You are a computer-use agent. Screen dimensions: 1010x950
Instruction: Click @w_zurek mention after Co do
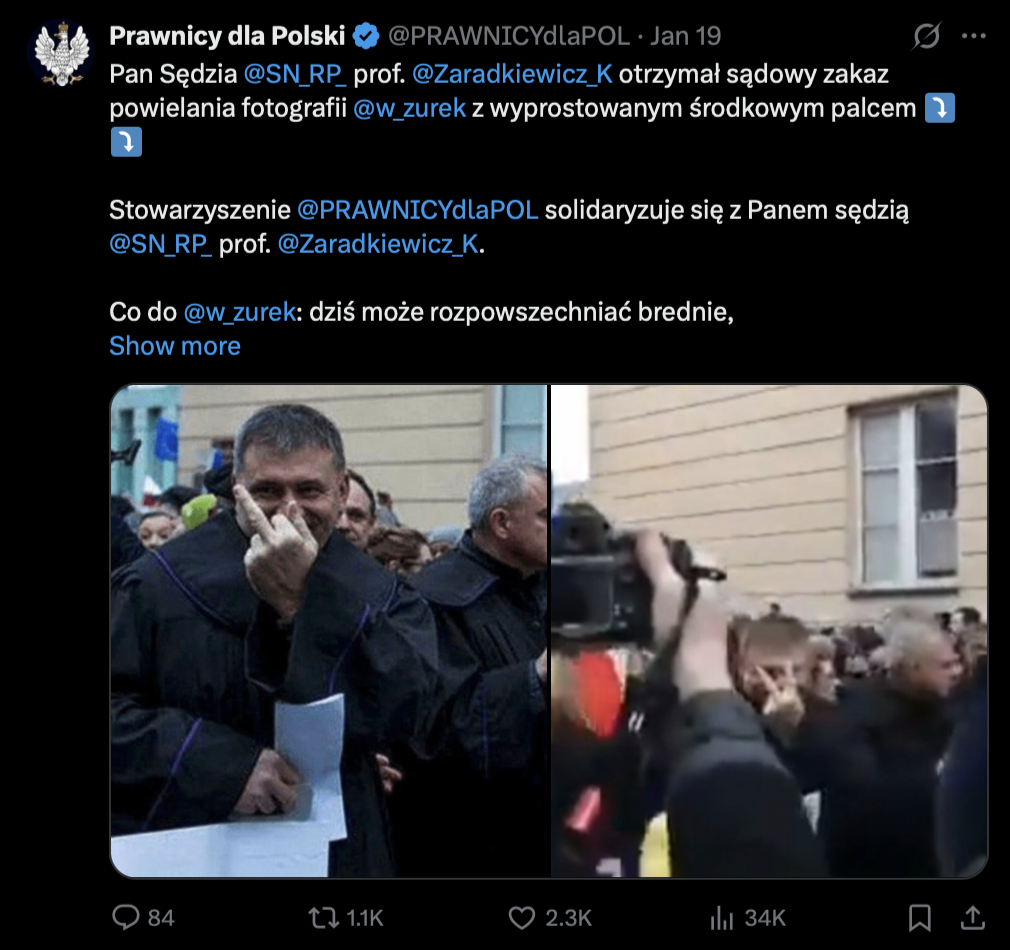coord(240,312)
